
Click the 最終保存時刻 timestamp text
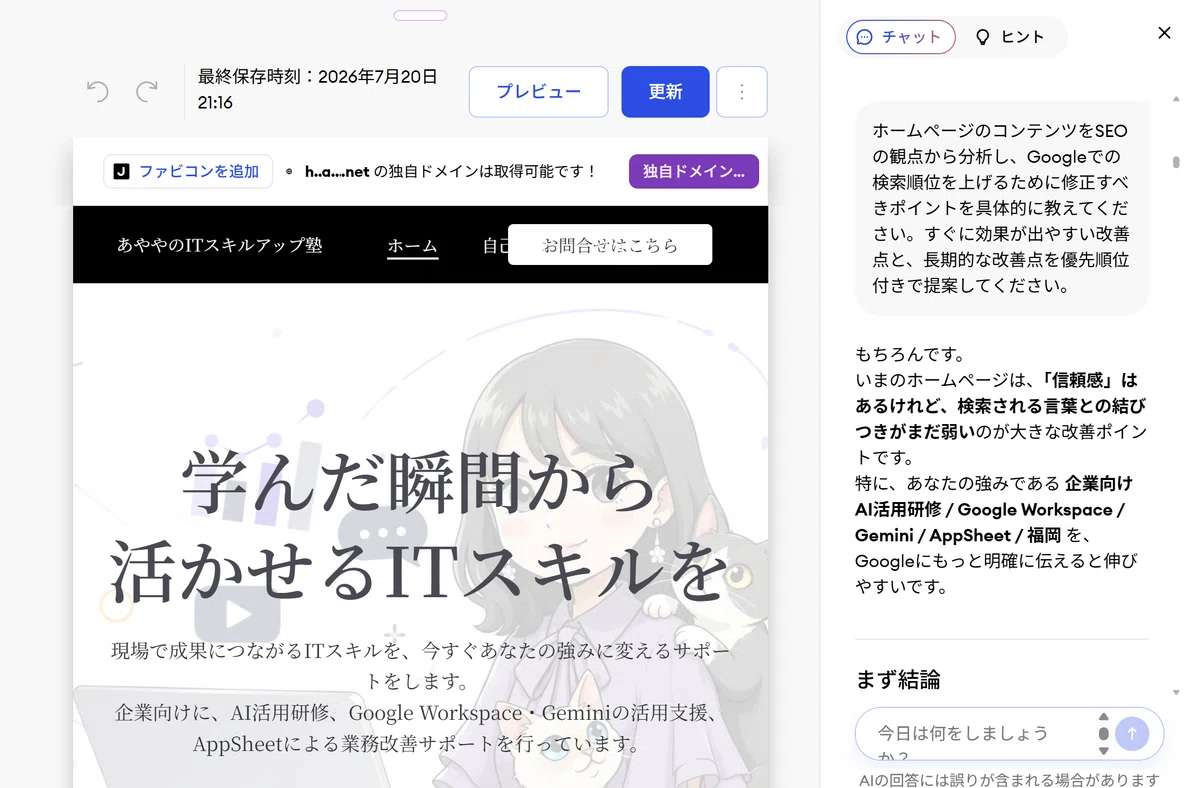pos(318,89)
